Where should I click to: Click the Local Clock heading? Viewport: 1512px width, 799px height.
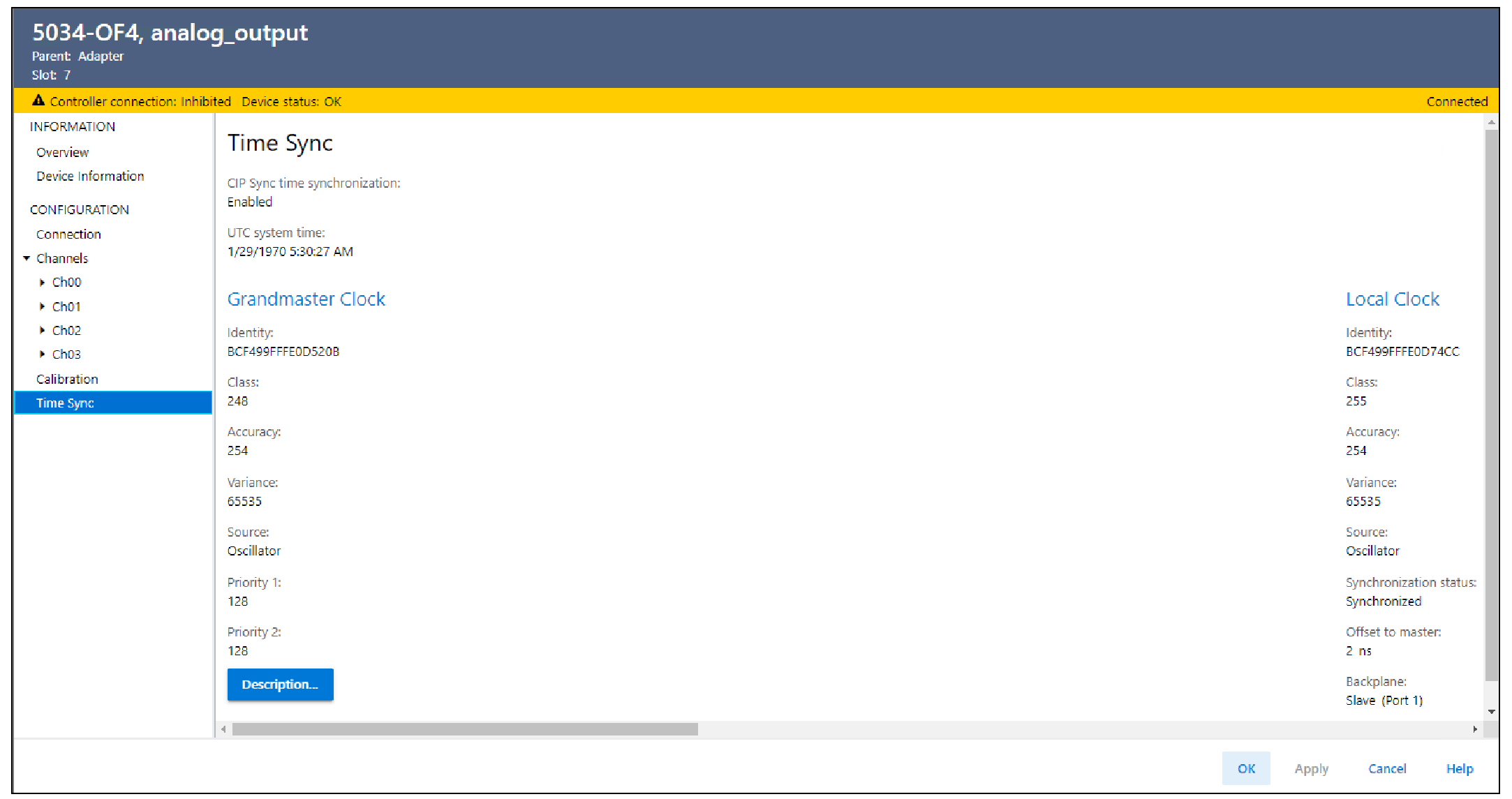pyautogui.click(x=1393, y=299)
